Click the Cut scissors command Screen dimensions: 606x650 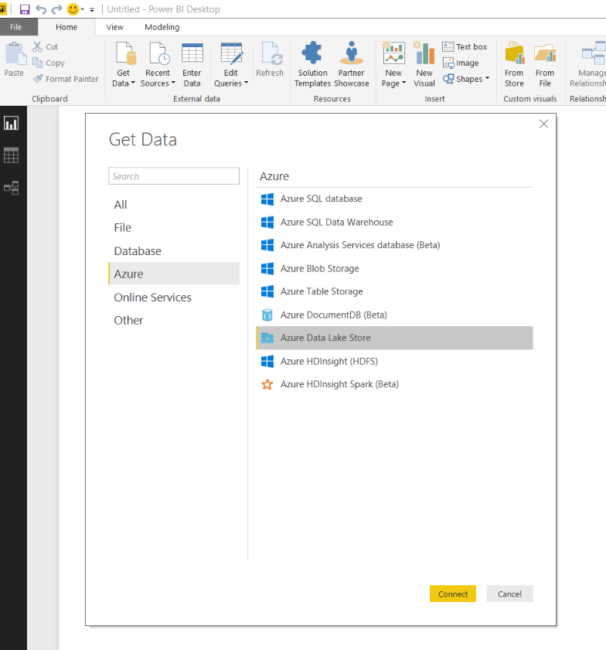tap(46, 46)
